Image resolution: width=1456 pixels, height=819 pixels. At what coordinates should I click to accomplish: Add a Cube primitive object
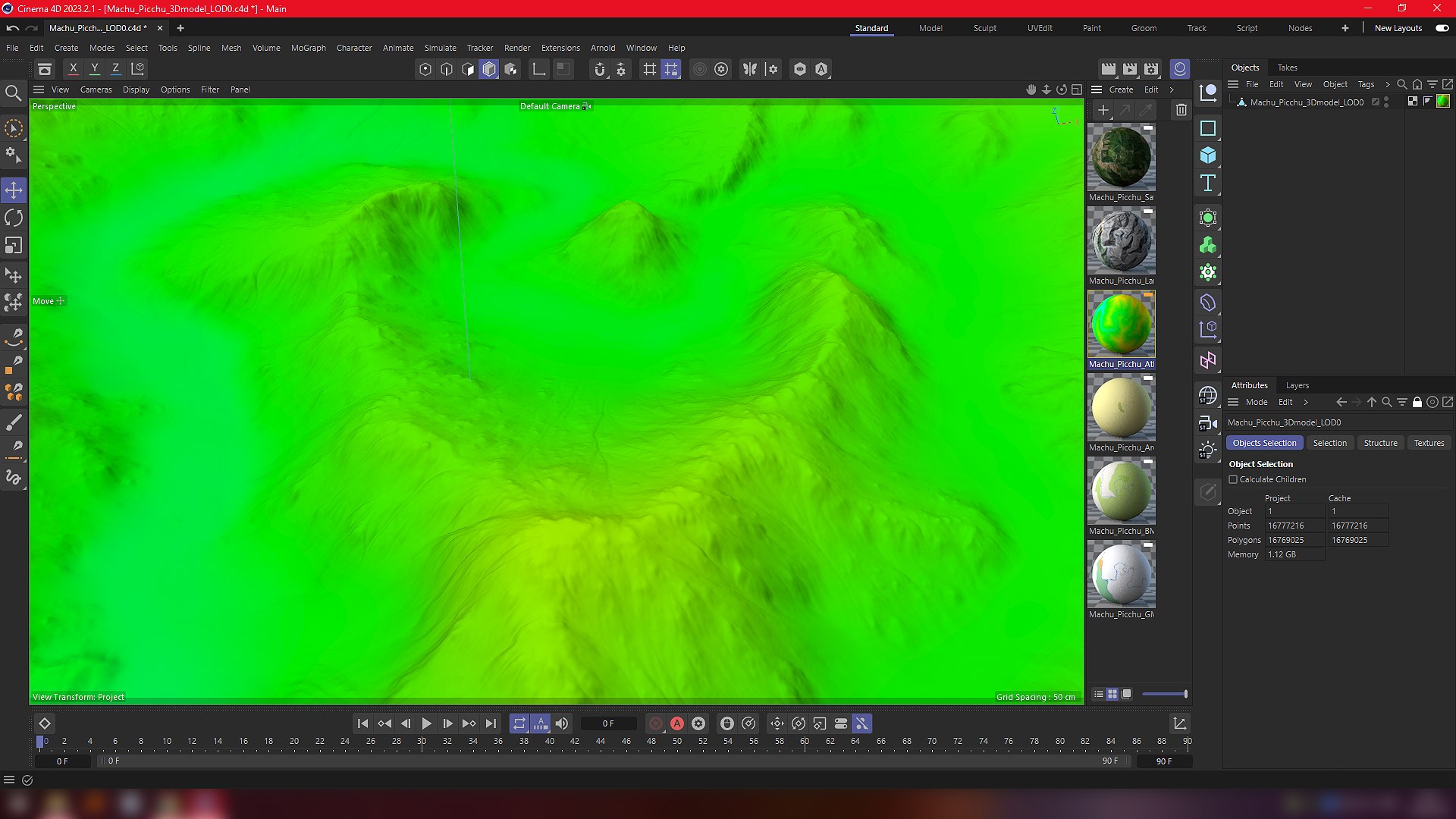coord(1208,155)
